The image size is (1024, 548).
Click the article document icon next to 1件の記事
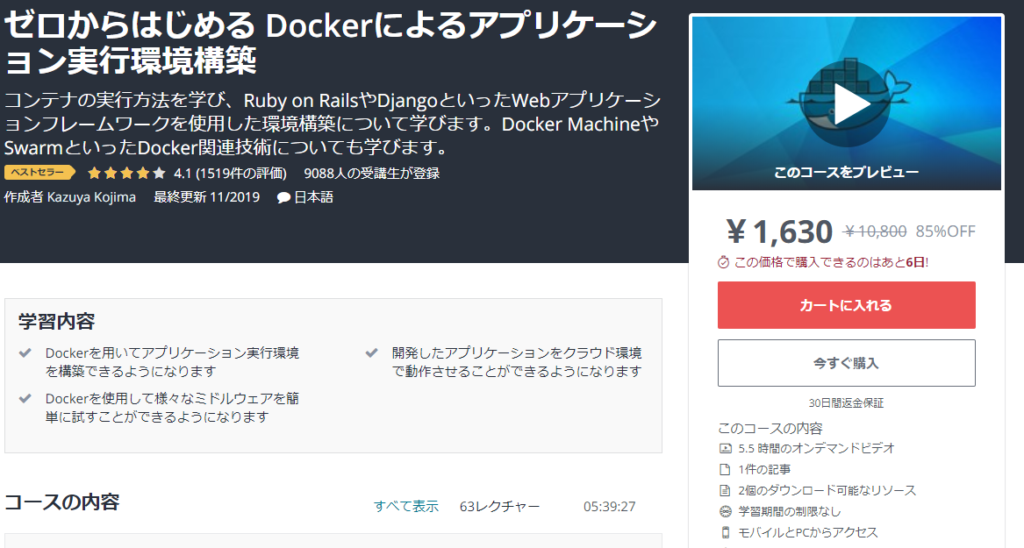pyautogui.click(x=725, y=469)
